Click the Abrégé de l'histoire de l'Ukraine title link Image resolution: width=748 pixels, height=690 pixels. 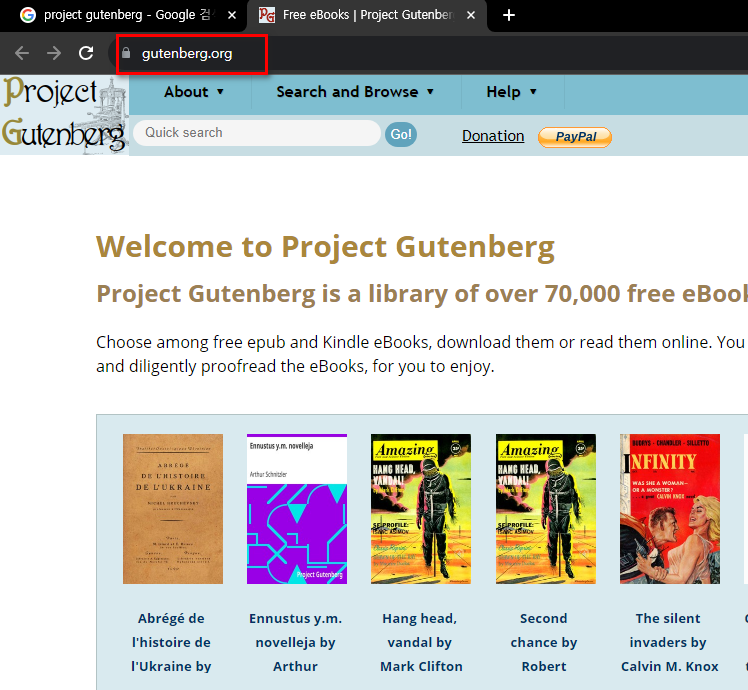click(x=171, y=642)
